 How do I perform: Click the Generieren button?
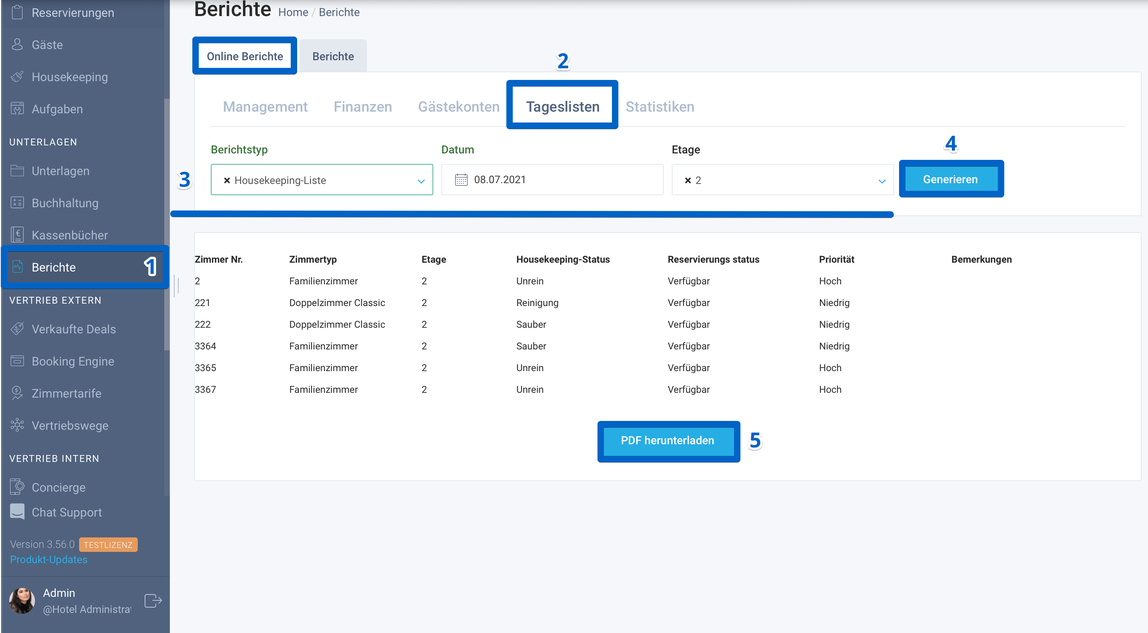[950, 179]
